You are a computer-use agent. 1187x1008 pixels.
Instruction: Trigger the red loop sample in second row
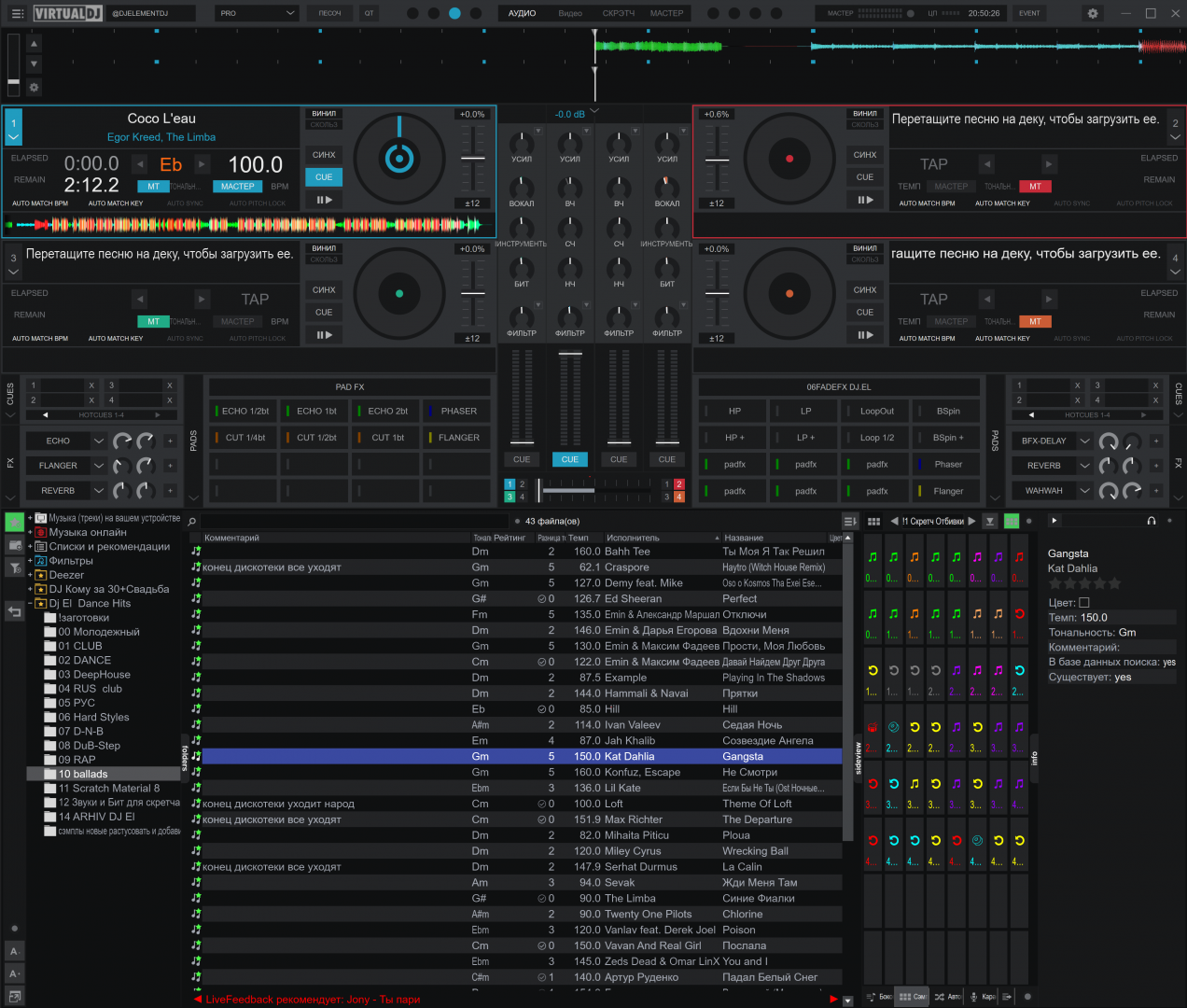[x=1019, y=618]
